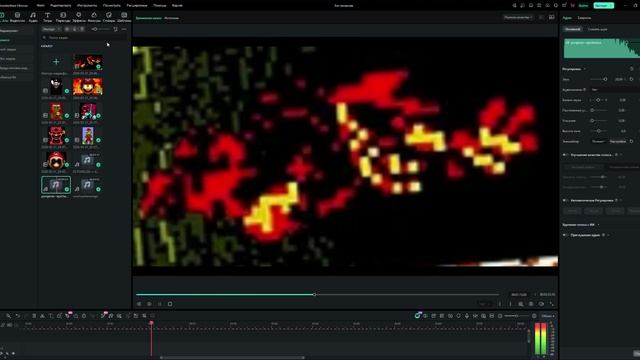640x360 pixels.
Task: Select the Основной sub-tab in audio properties
Action: (573, 29)
